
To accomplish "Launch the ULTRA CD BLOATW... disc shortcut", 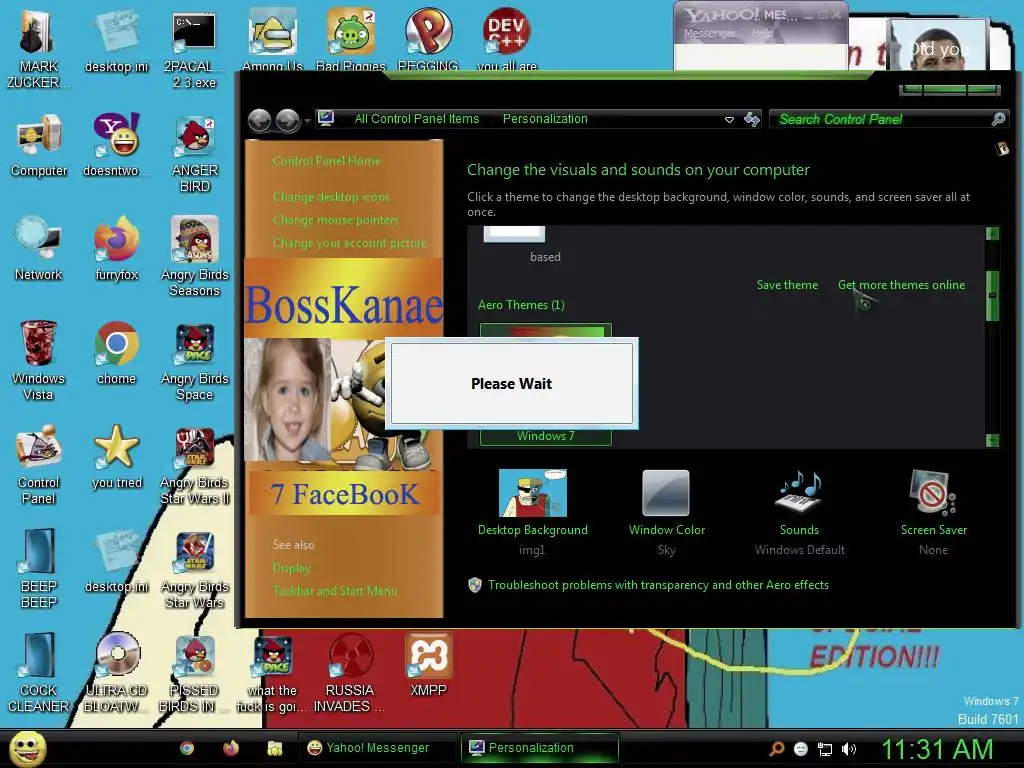I will (x=116, y=673).
